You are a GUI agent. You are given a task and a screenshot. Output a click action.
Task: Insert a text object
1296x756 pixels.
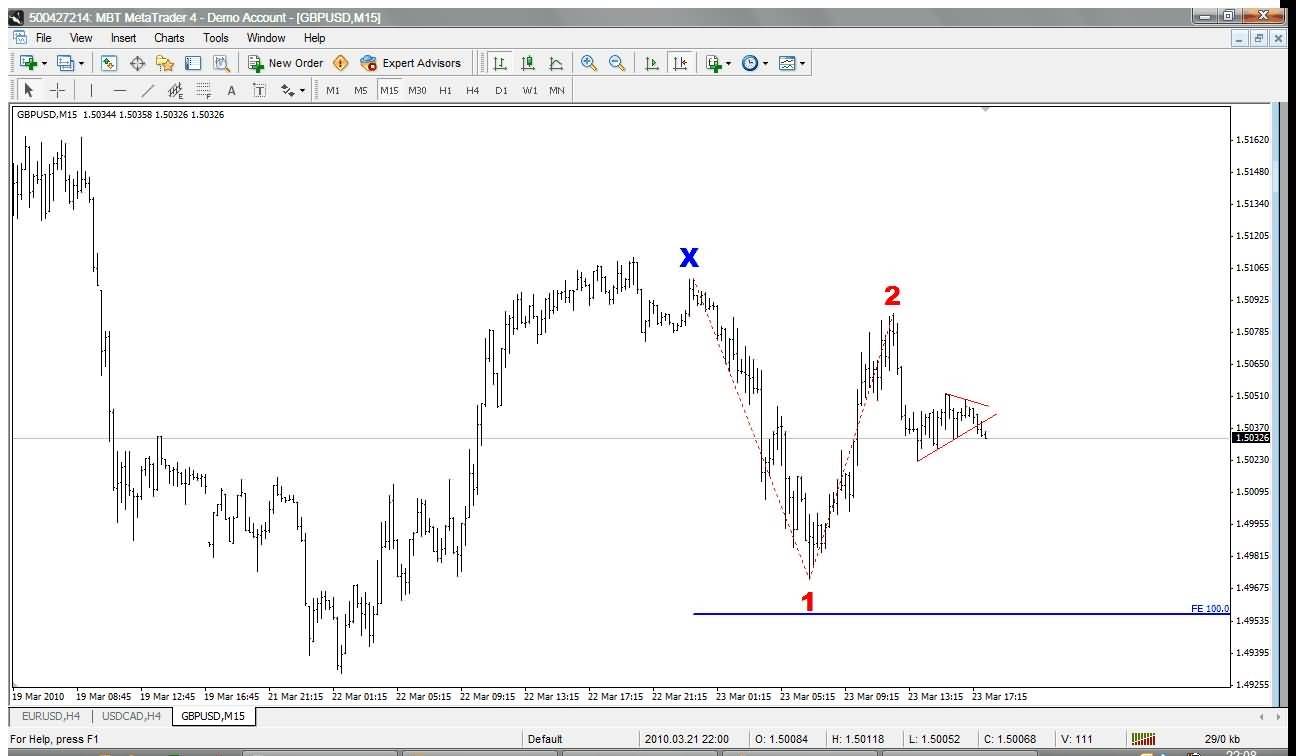coord(232,90)
